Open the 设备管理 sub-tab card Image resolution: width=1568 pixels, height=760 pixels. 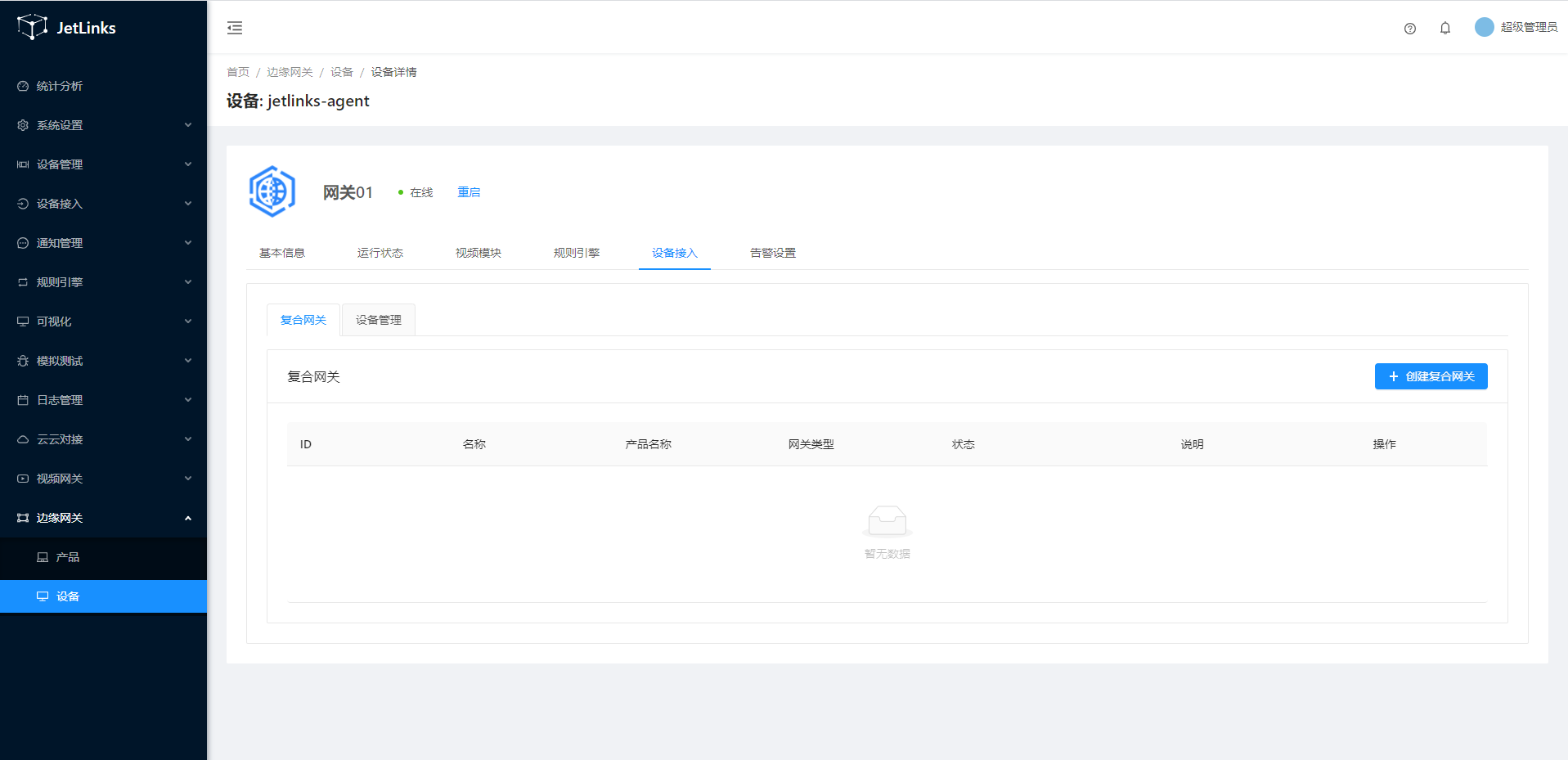378,320
